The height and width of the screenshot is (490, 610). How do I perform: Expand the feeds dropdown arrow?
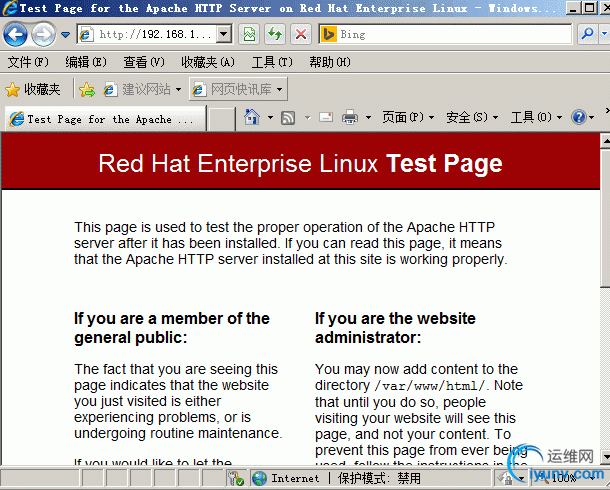pos(307,117)
